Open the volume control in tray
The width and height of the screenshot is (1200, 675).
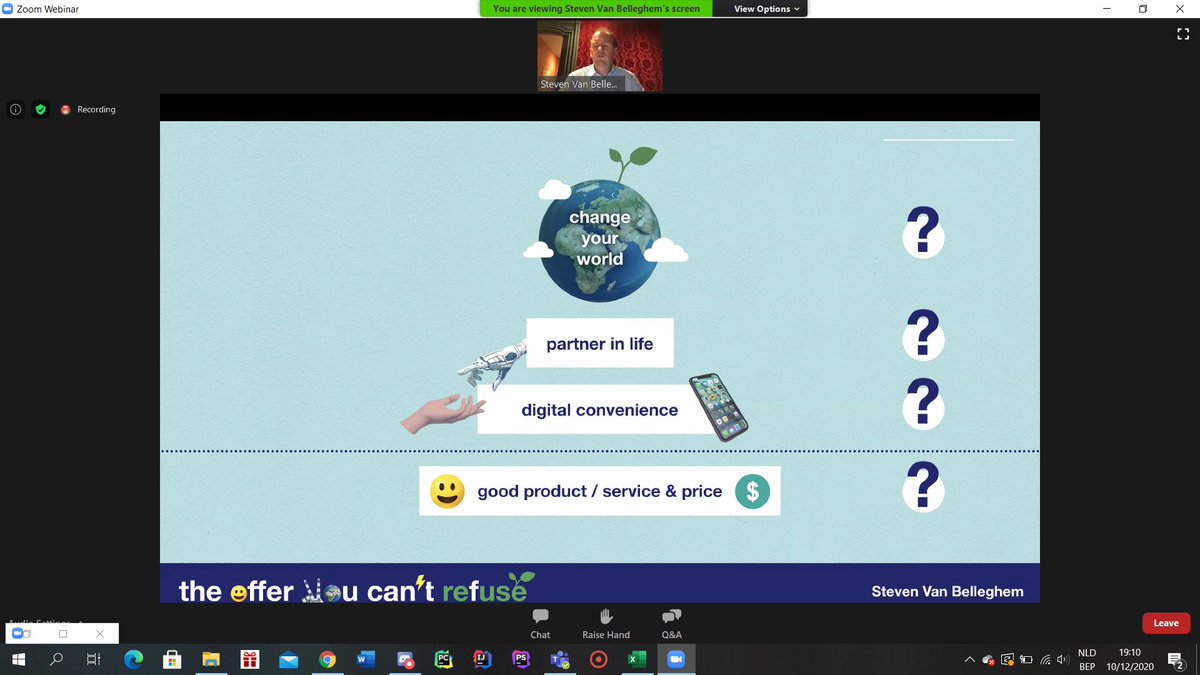click(x=1062, y=659)
